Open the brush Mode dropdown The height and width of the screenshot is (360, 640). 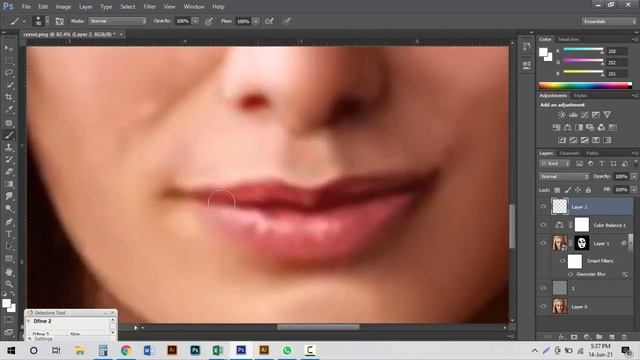click(x=118, y=21)
